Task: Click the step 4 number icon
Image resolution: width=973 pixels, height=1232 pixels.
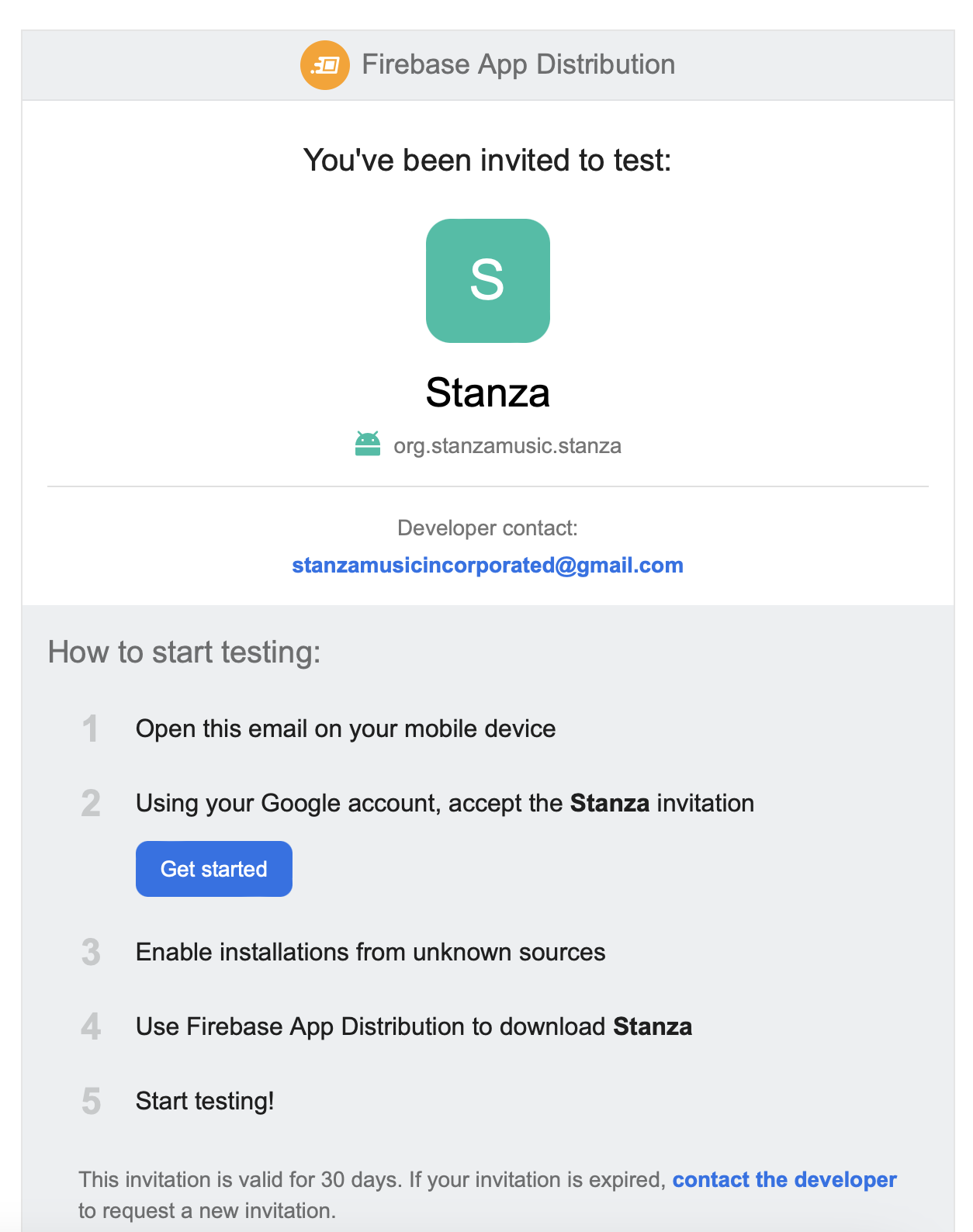Action: click(91, 1027)
